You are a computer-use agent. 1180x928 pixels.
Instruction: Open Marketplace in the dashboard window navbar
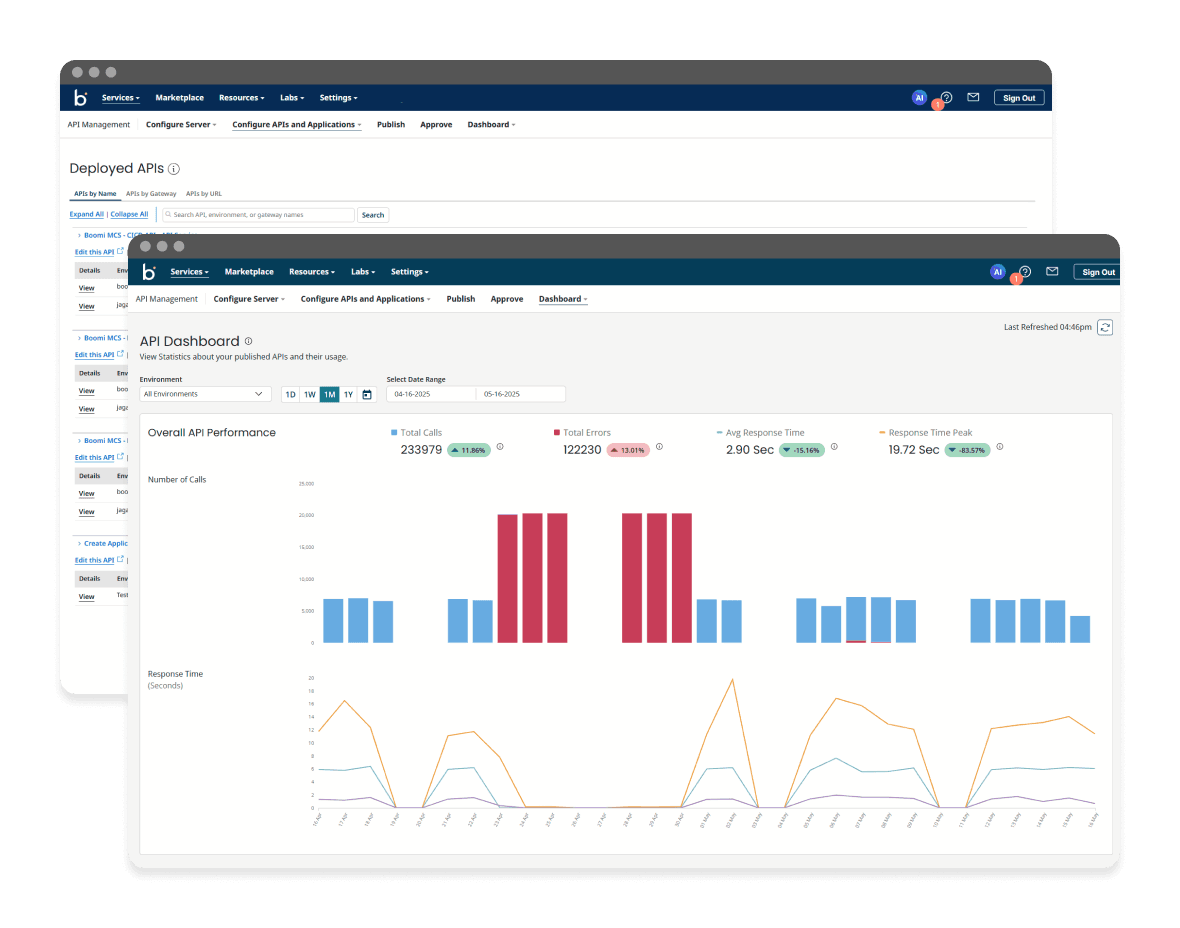pos(249,272)
